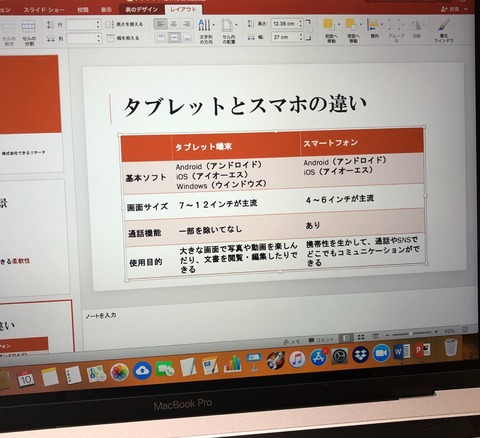
Task: Align cell text to the left
Action: (161, 24)
